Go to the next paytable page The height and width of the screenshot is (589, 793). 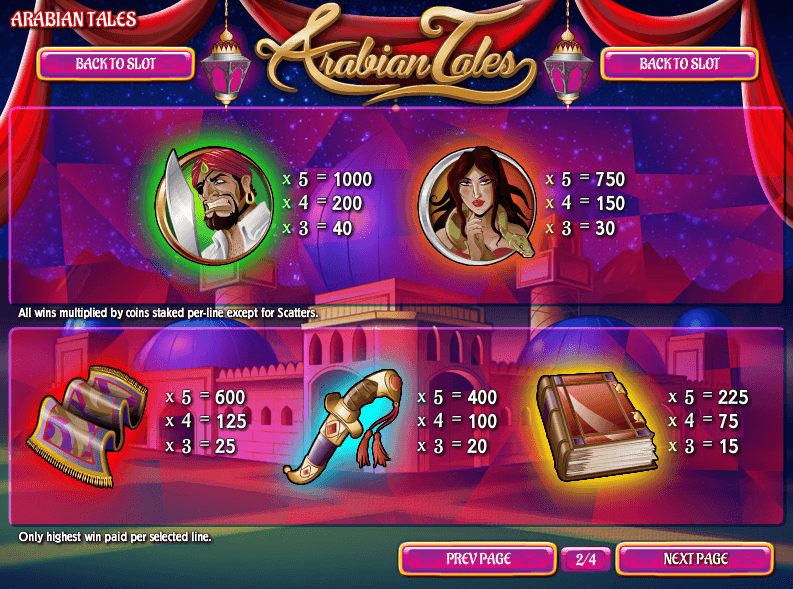695,559
